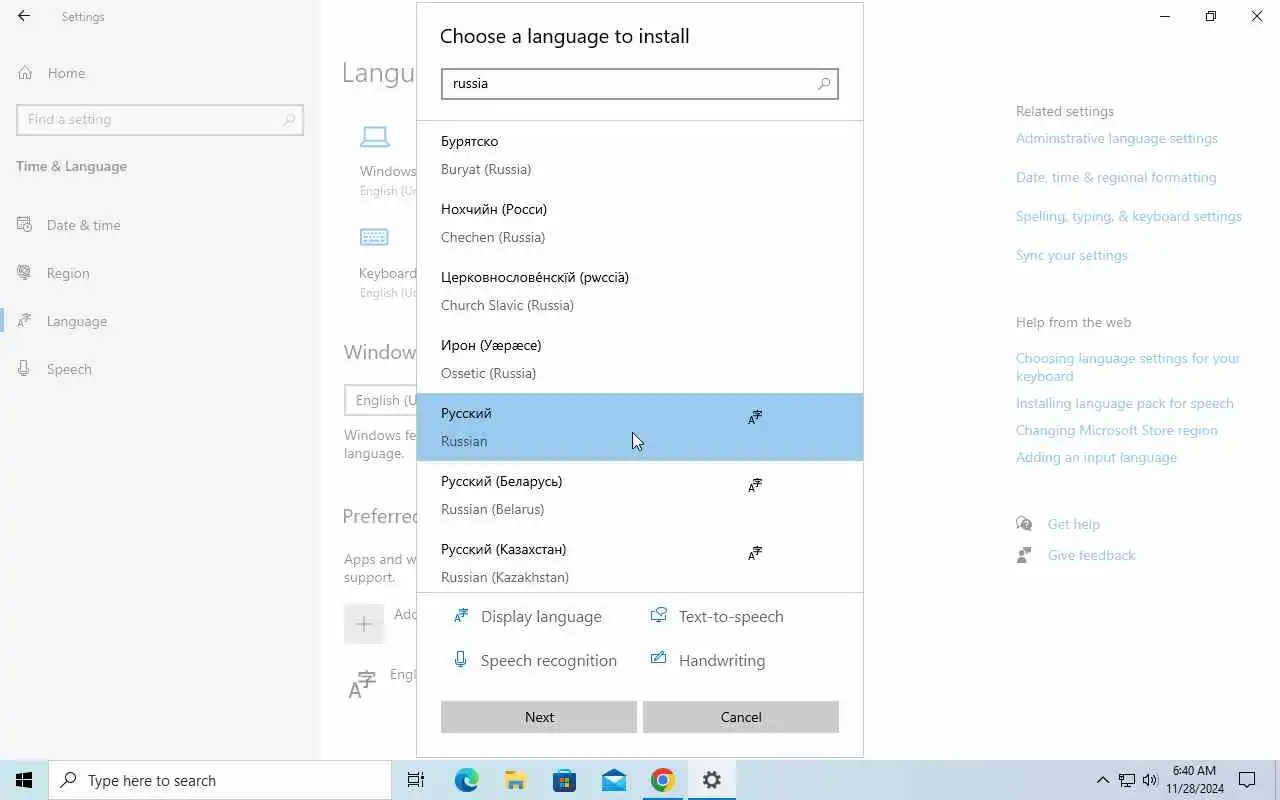The height and width of the screenshot is (800, 1280).
Task: Select Buryat (Russia) language
Action: point(640,155)
